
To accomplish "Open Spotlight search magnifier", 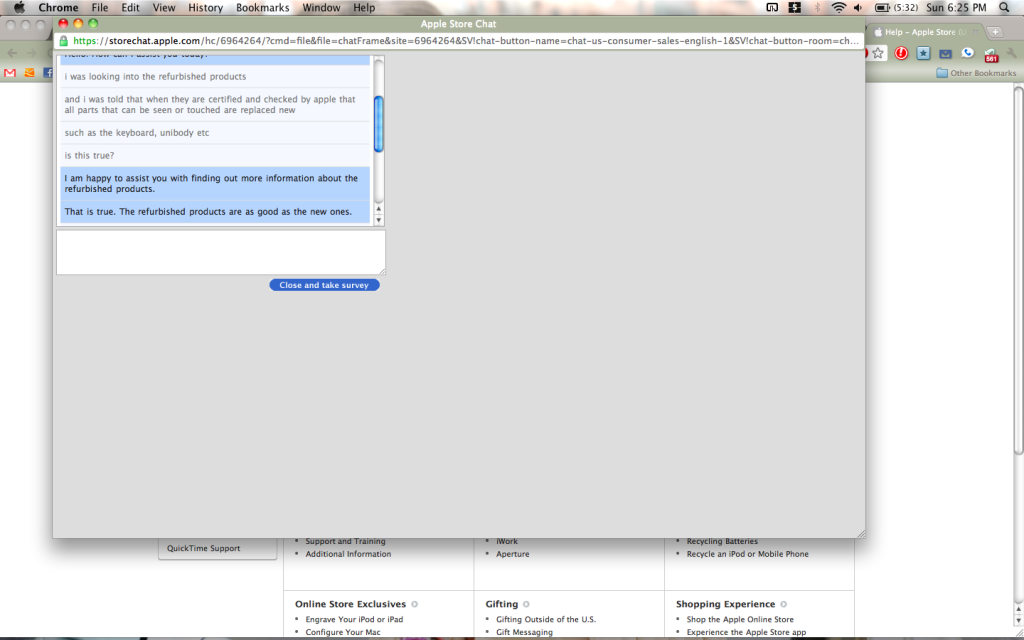I will [x=1004, y=8].
